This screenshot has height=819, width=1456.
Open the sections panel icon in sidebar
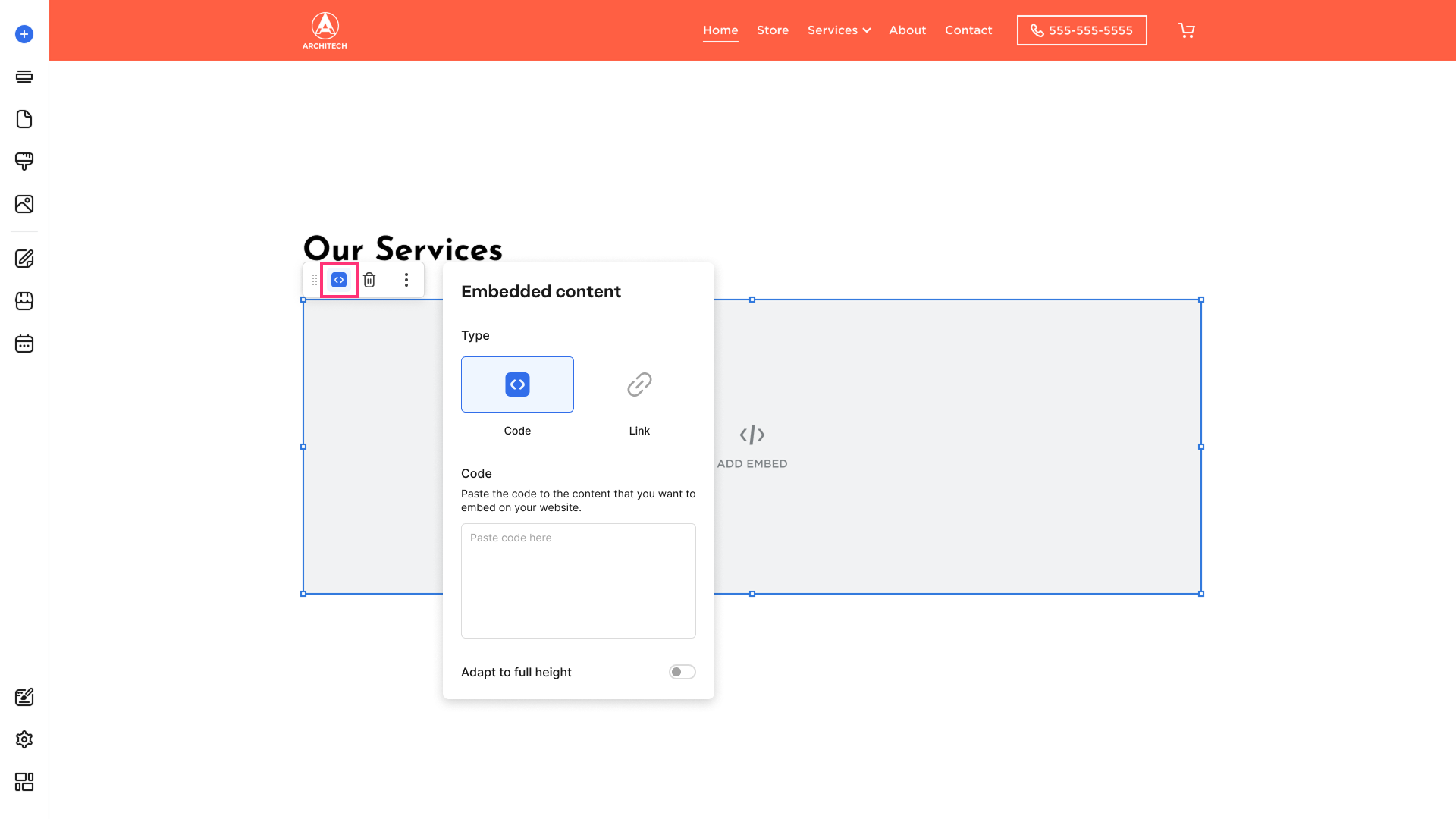tap(24, 77)
